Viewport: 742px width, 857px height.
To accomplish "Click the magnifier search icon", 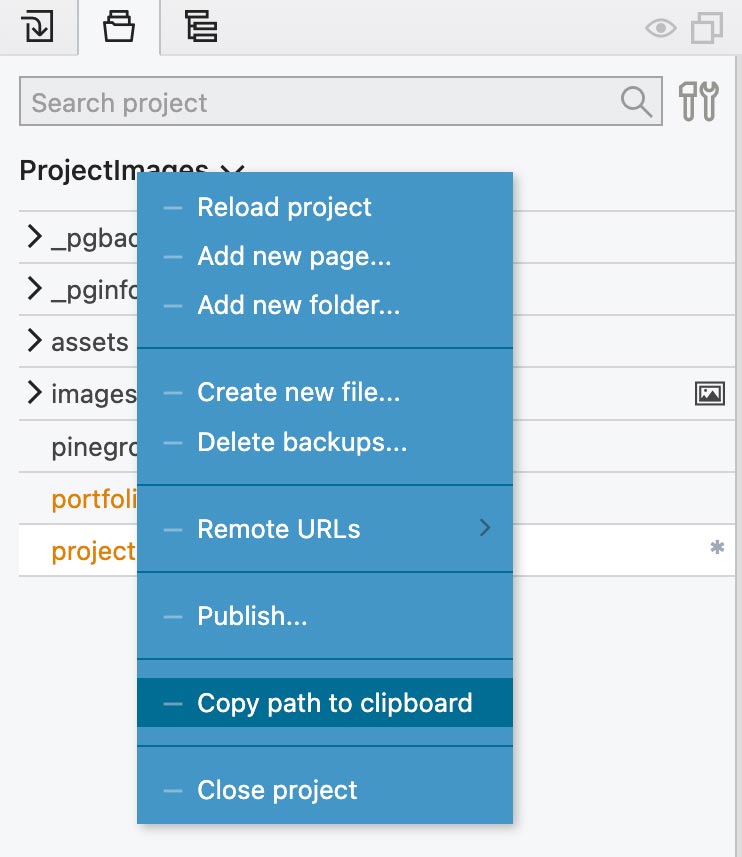I will tap(637, 101).
